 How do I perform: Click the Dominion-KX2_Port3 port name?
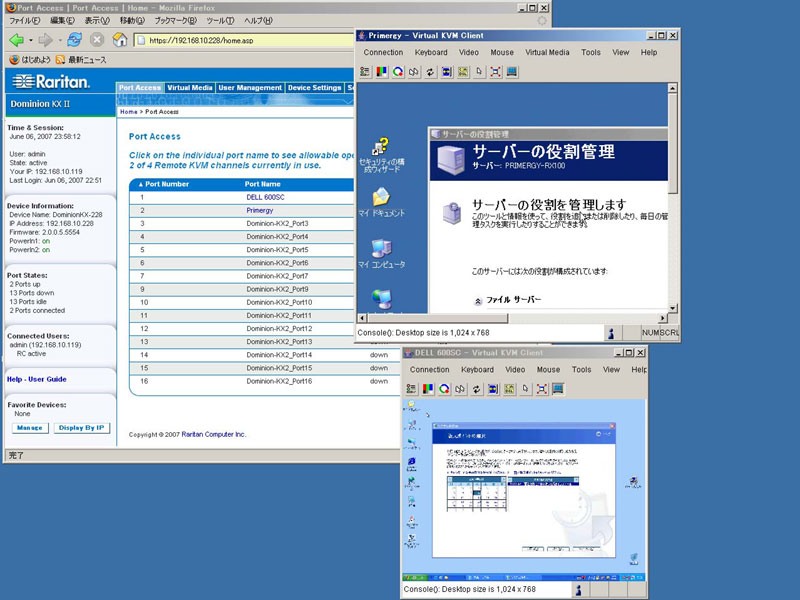coord(277,224)
